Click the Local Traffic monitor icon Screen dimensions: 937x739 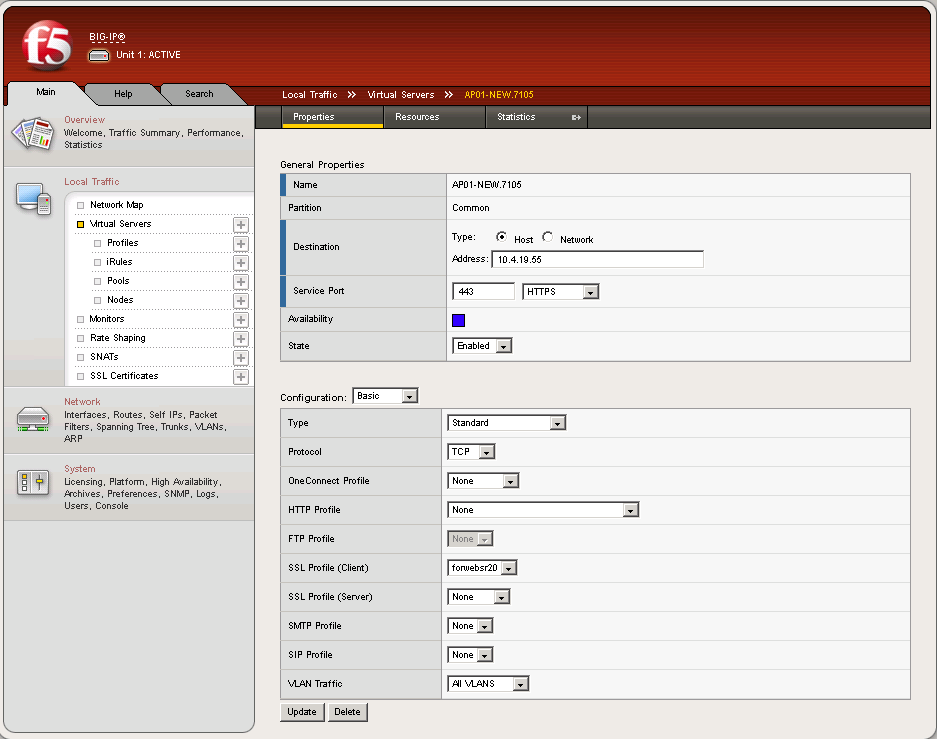(x=32, y=198)
